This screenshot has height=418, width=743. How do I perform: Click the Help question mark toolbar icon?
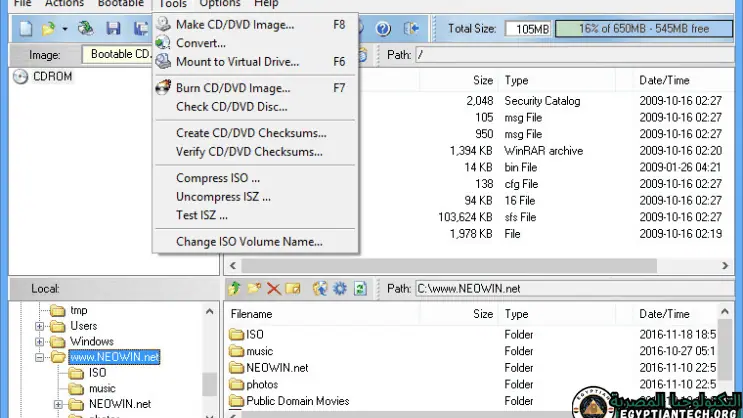383,29
